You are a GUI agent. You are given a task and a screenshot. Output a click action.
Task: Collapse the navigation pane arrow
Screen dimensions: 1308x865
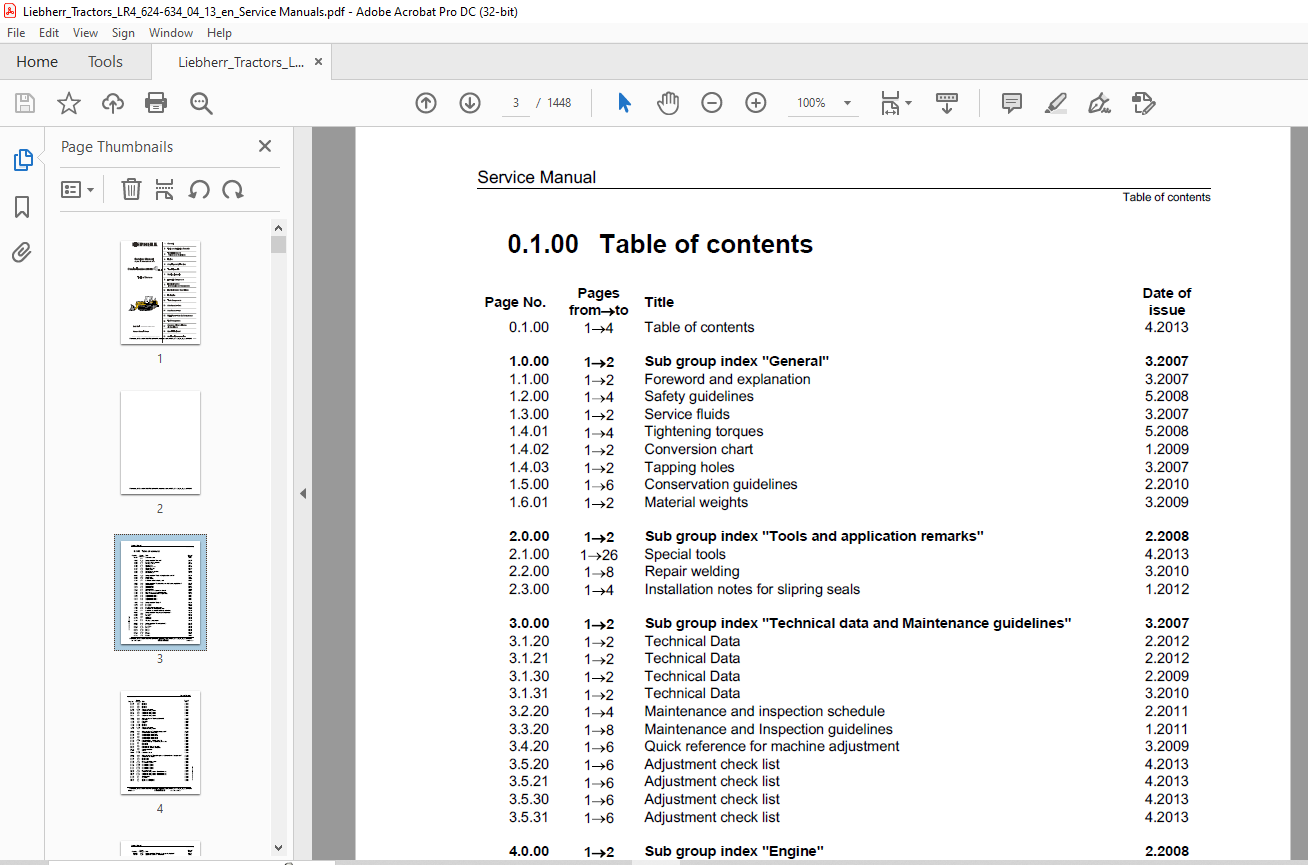click(x=303, y=493)
